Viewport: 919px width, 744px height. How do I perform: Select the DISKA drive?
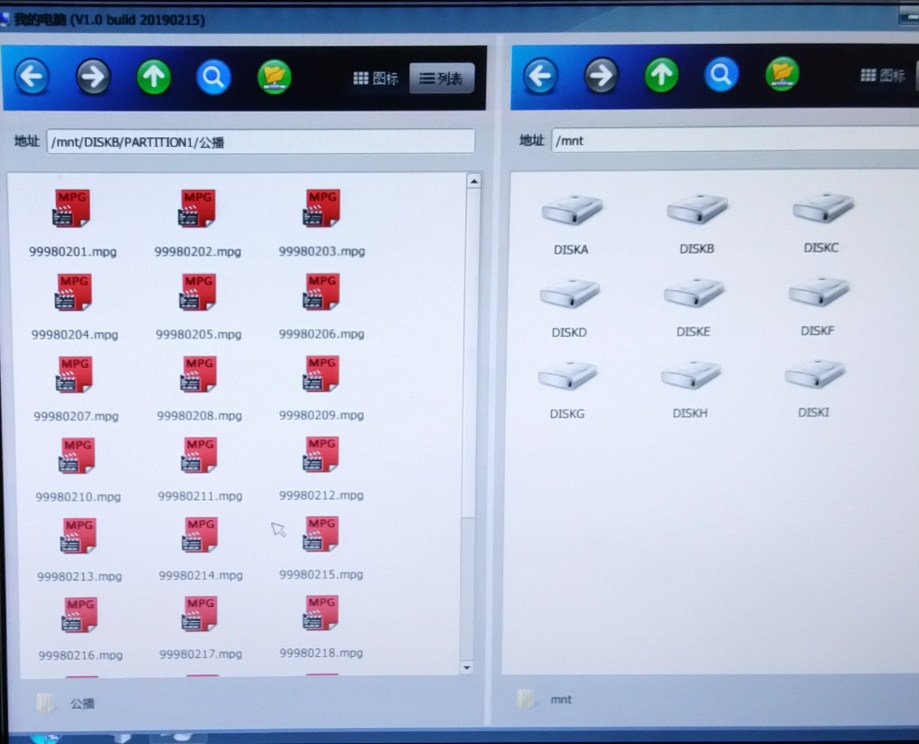tap(571, 222)
